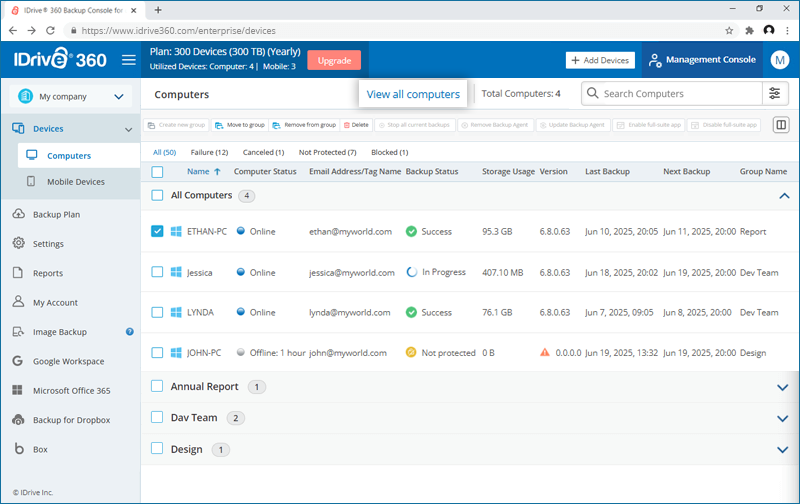This screenshot has width=800, height=504.
Task: Check the Jessica row checkbox
Action: 157,272
